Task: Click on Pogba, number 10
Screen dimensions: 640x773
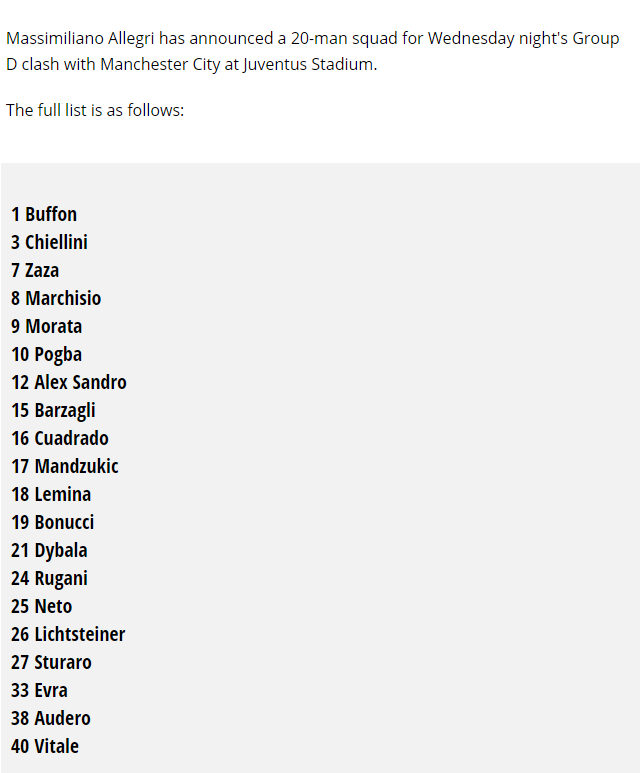Action: (57, 354)
